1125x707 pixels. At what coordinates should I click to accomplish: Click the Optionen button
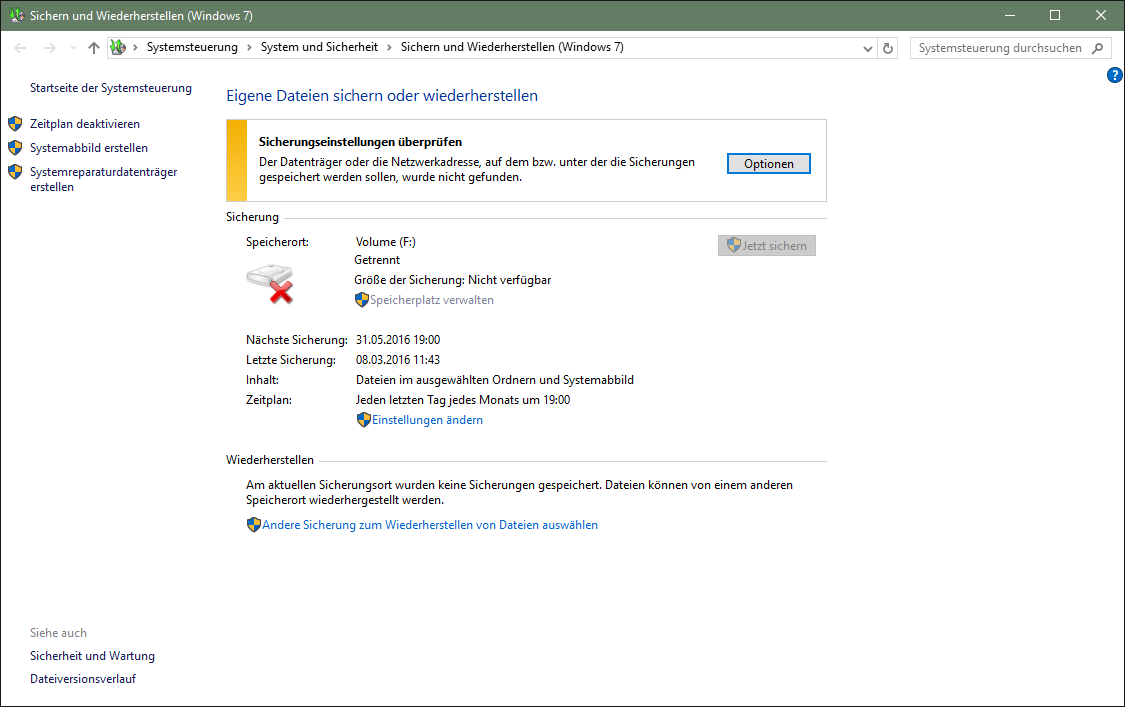click(x=768, y=164)
